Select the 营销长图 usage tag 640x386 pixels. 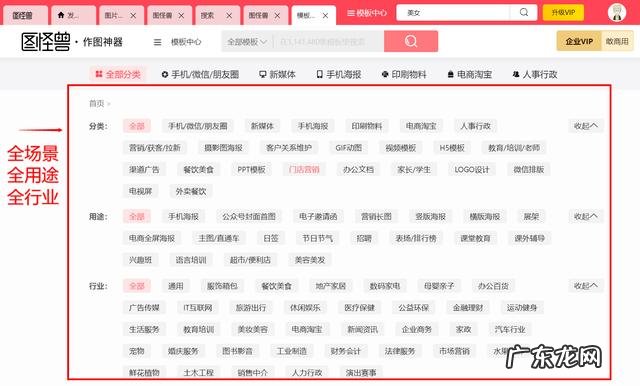click(376, 216)
